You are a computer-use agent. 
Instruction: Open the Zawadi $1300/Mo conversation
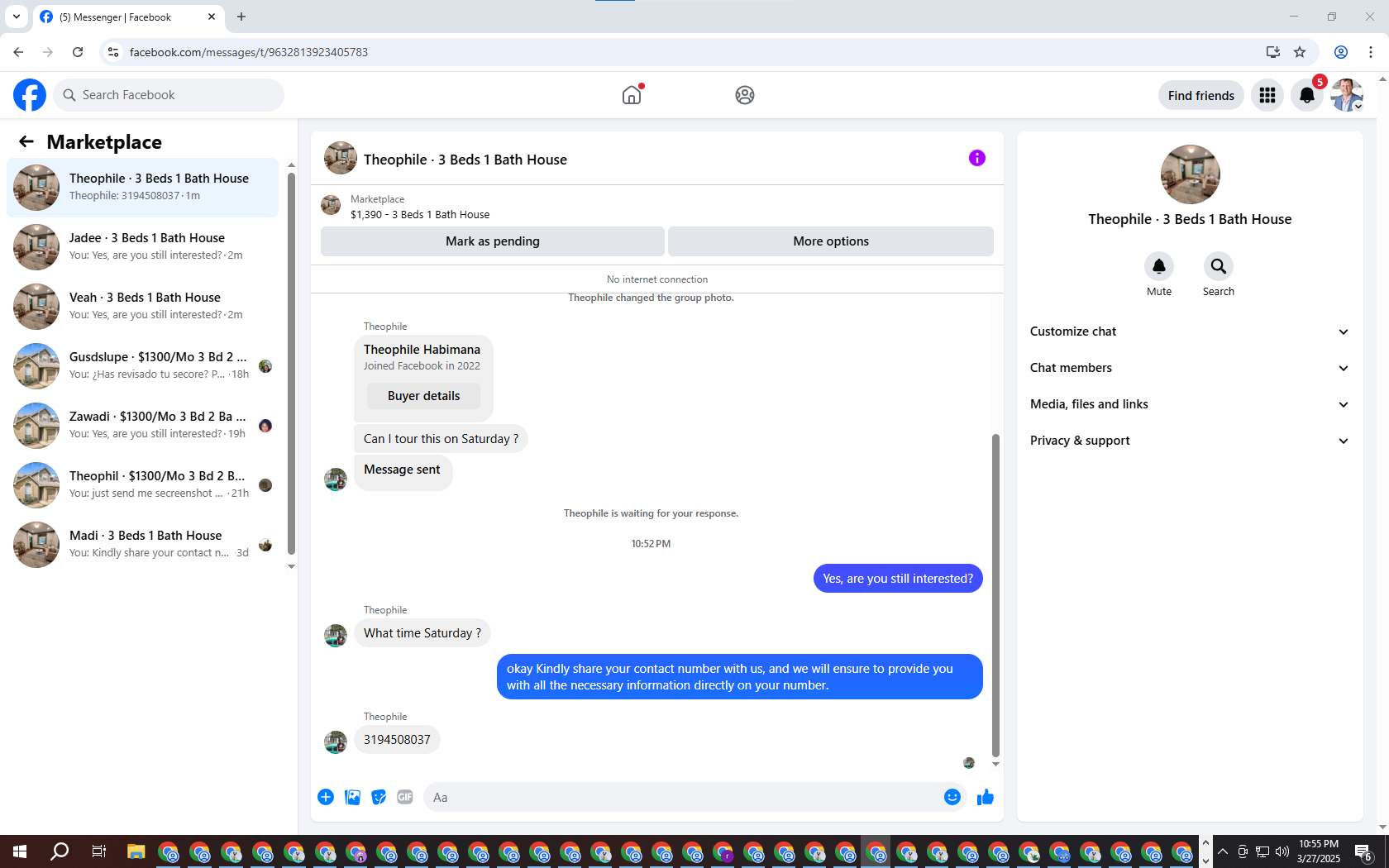pos(142,426)
